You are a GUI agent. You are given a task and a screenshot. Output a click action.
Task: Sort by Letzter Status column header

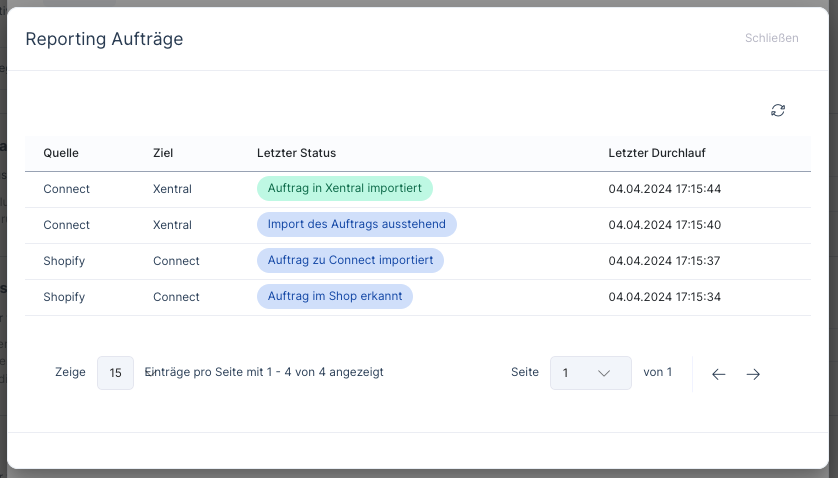coord(296,153)
